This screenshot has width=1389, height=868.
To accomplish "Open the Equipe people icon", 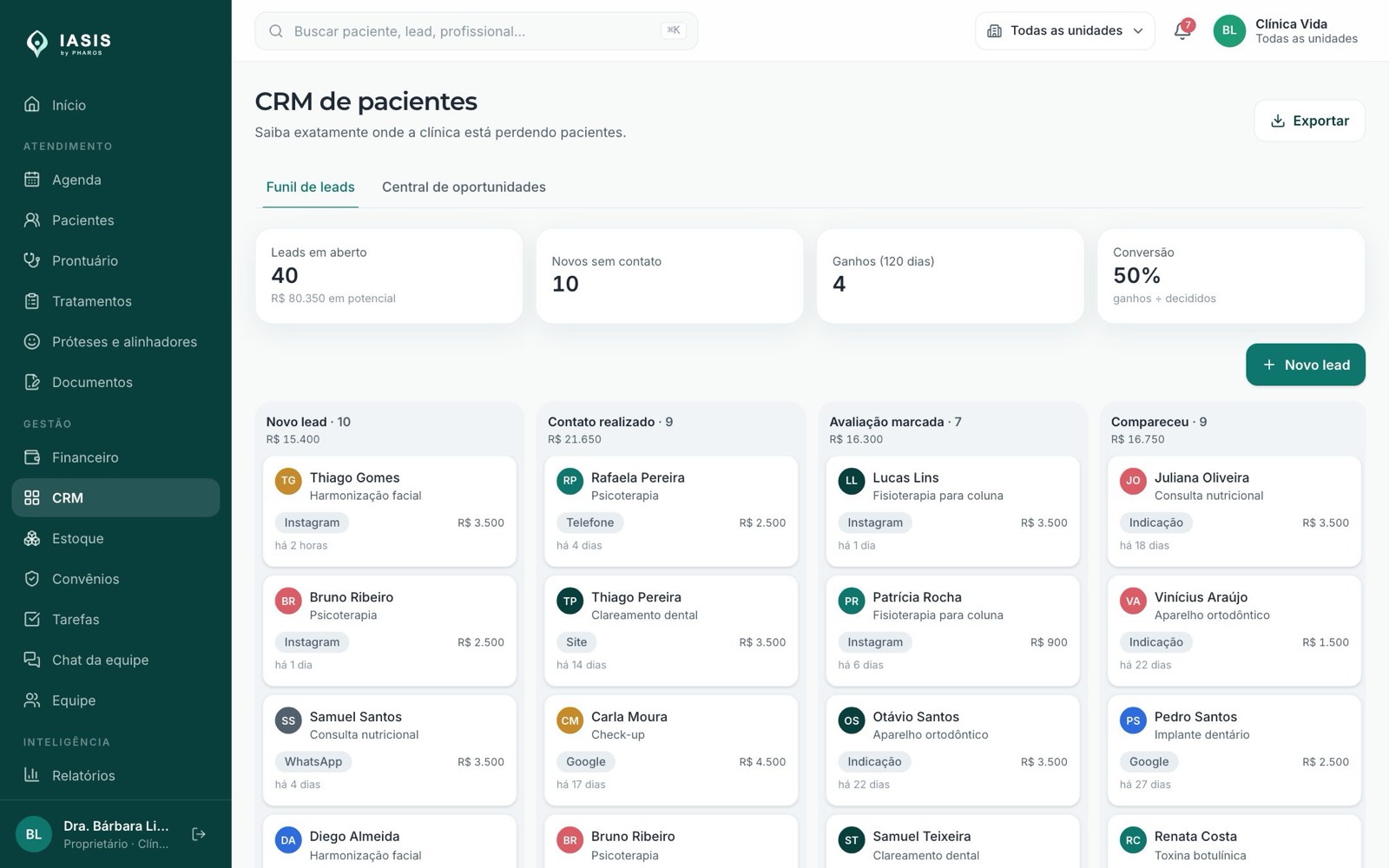I will pyautogui.click(x=32, y=700).
